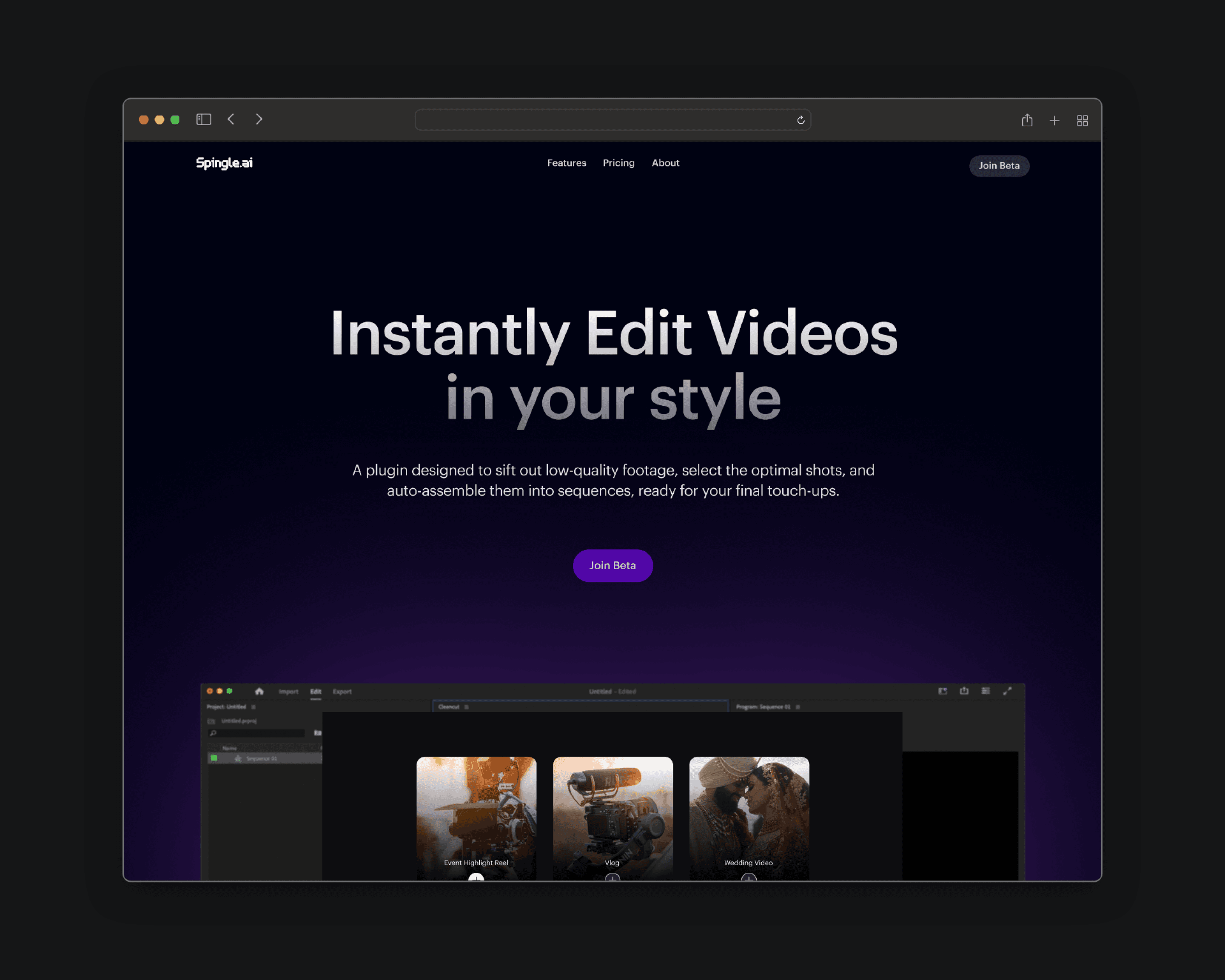1225x980 pixels.
Task: Click the green label swatch of Sequence 01
Action: [214, 758]
